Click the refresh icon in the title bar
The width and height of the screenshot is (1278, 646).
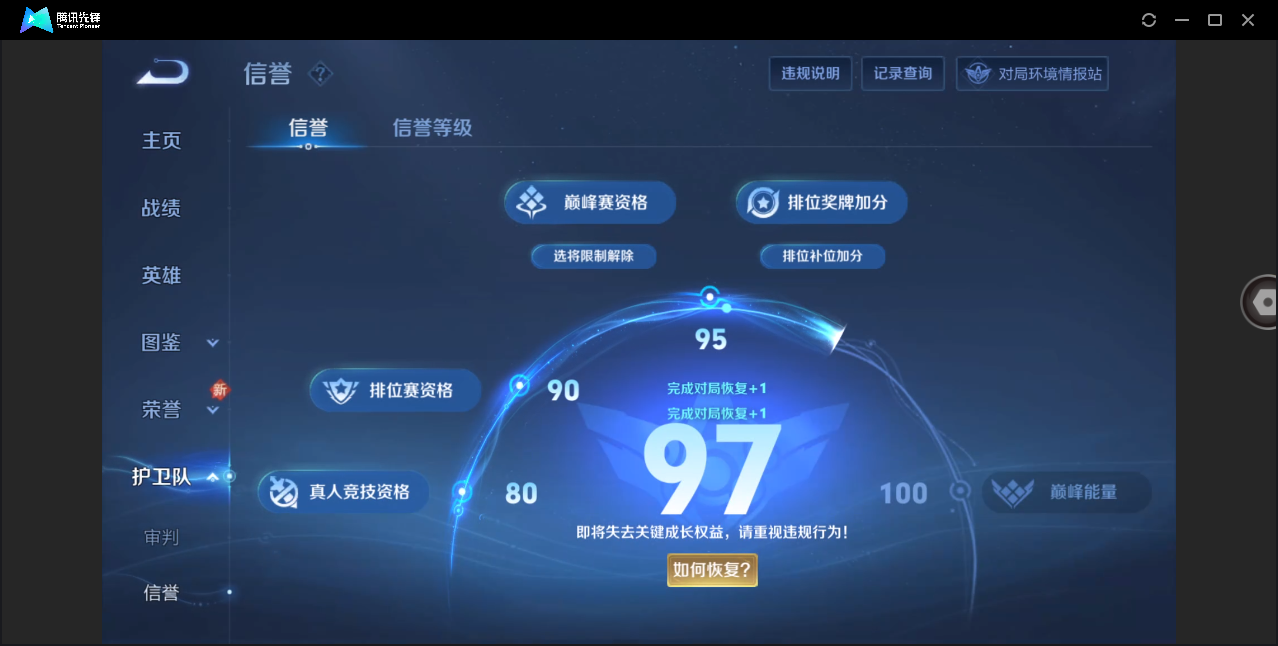[x=1149, y=20]
